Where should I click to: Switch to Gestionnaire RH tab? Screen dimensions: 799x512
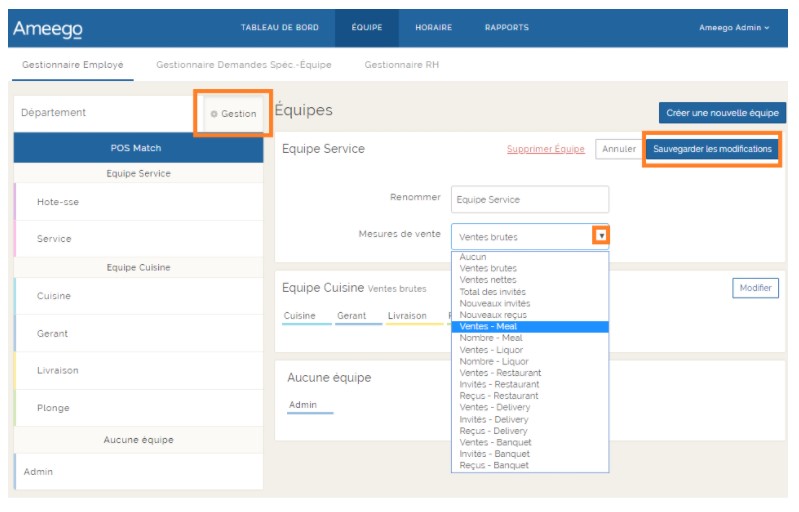pyautogui.click(x=401, y=65)
